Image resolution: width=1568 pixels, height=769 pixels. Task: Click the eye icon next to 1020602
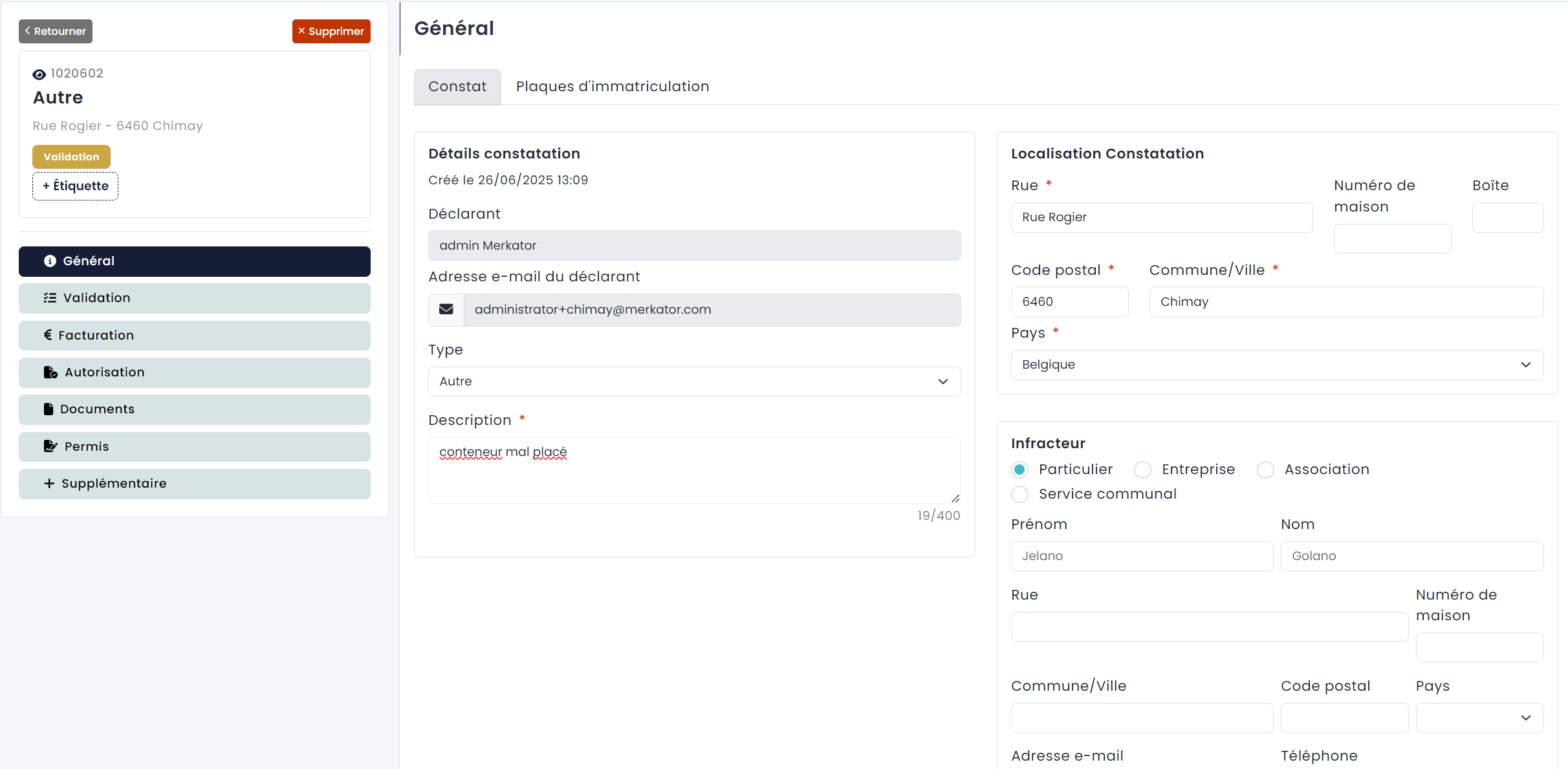[39, 74]
